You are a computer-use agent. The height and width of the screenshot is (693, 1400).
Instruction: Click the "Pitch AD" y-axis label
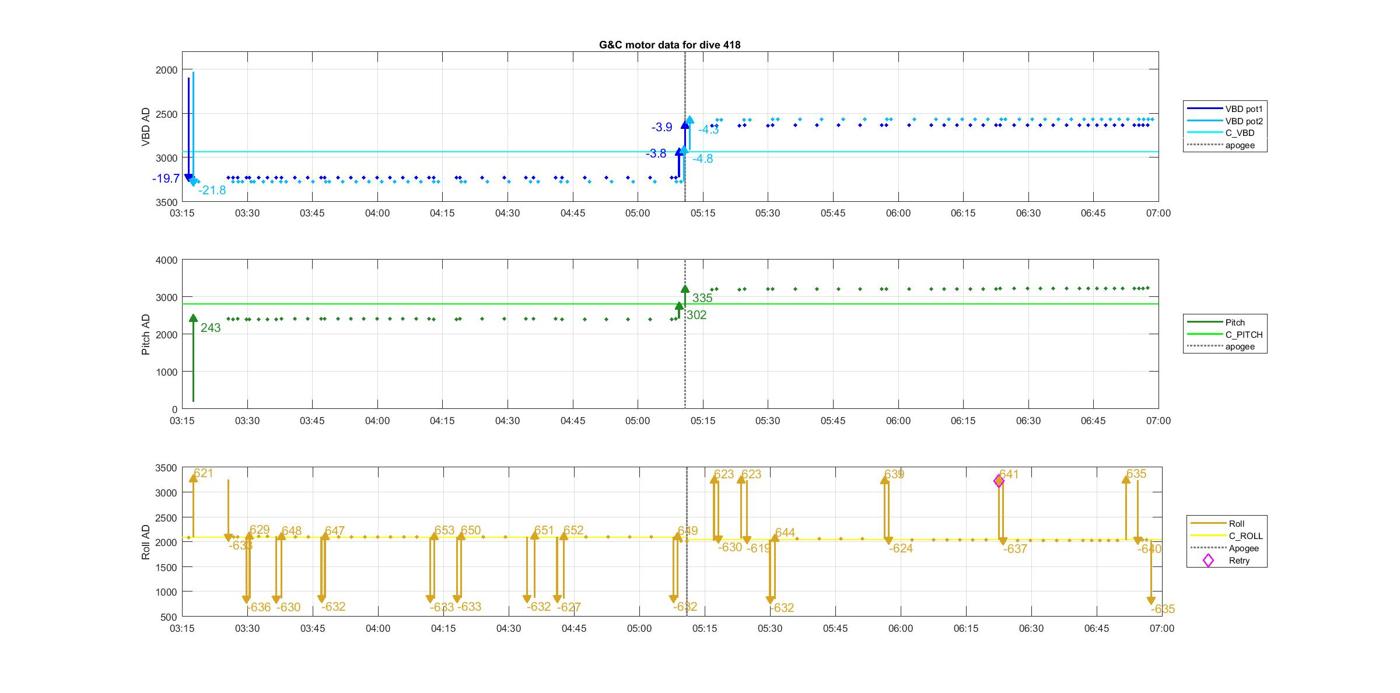coord(147,334)
